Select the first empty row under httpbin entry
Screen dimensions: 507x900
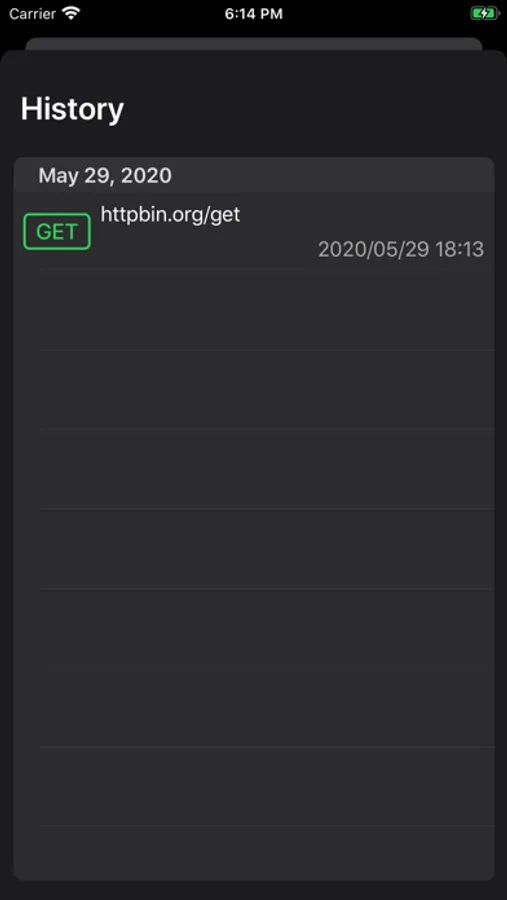[254, 309]
